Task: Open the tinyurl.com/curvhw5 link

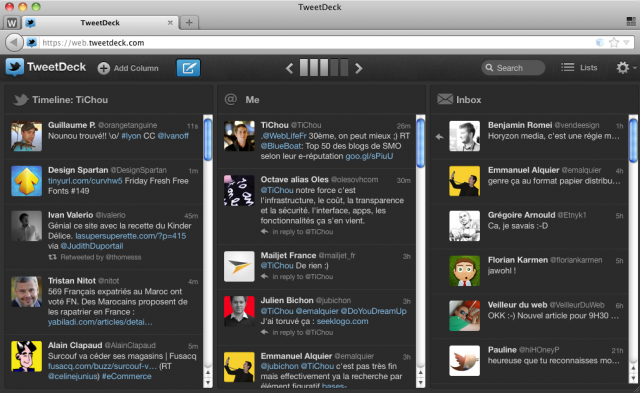Action: [x=84, y=181]
